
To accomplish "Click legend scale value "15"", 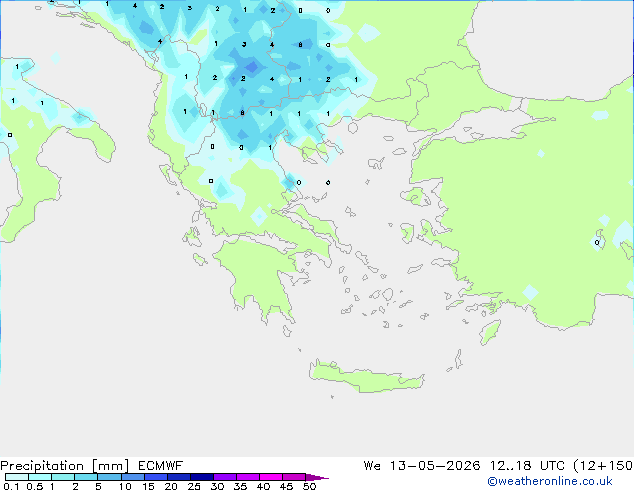I will pos(148,486).
